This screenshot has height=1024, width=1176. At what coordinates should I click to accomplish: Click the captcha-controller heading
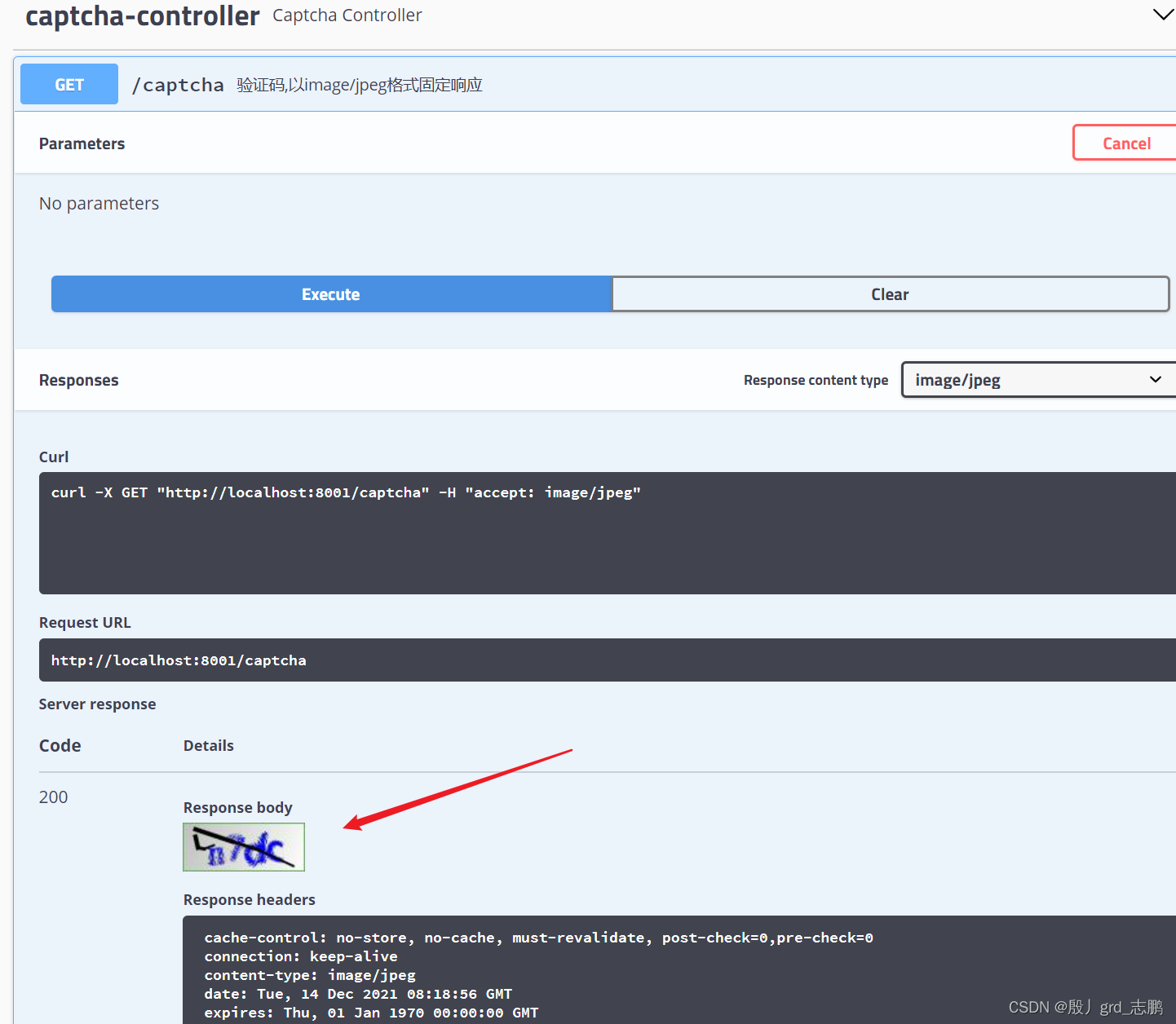point(143,16)
